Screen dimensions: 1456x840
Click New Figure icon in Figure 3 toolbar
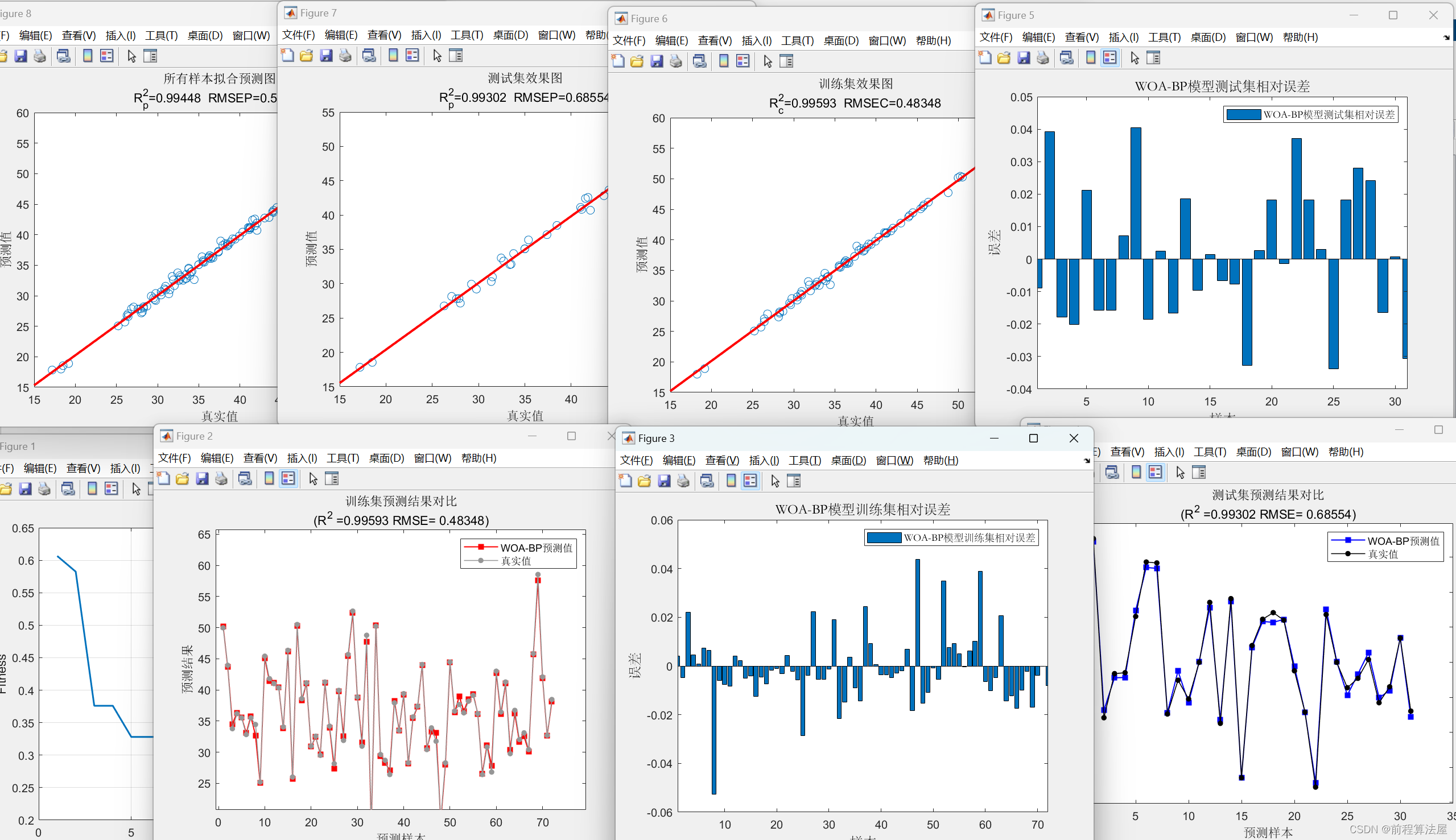click(x=625, y=481)
